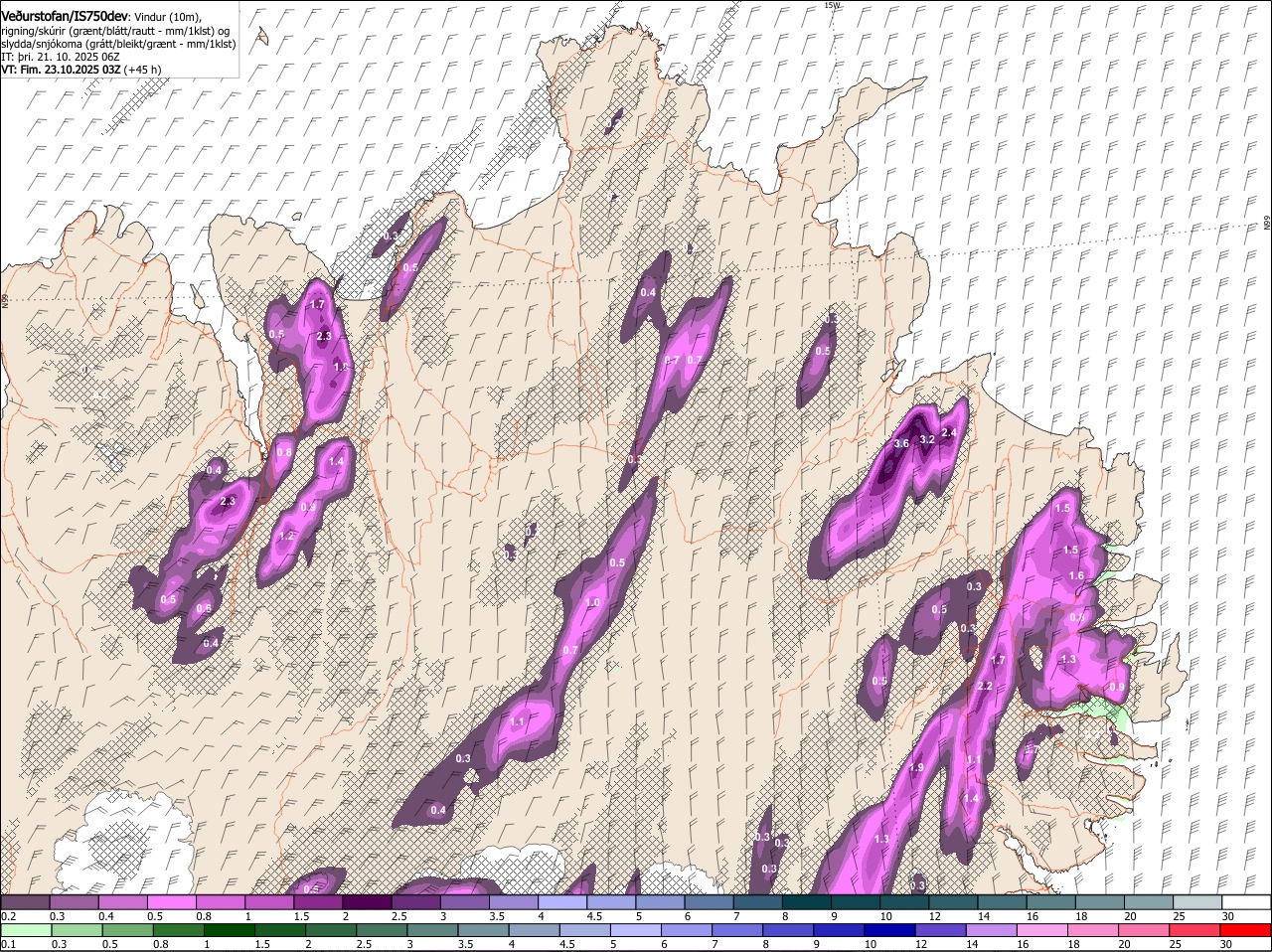This screenshot has width=1272, height=952.
Task: Click the 0.8 precipitation value on the map
Action: (285, 452)
